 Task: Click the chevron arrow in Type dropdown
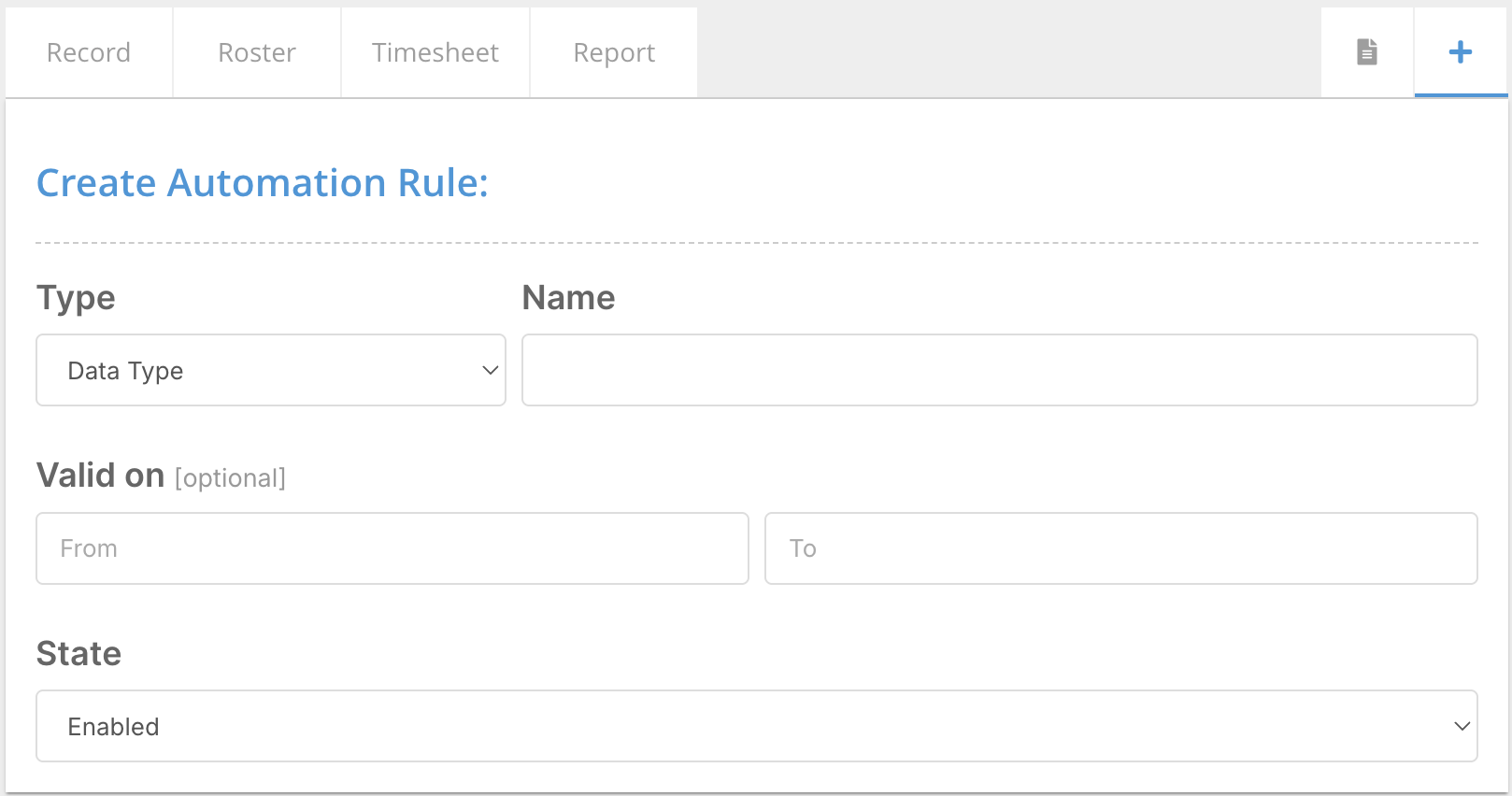(490, 371)
